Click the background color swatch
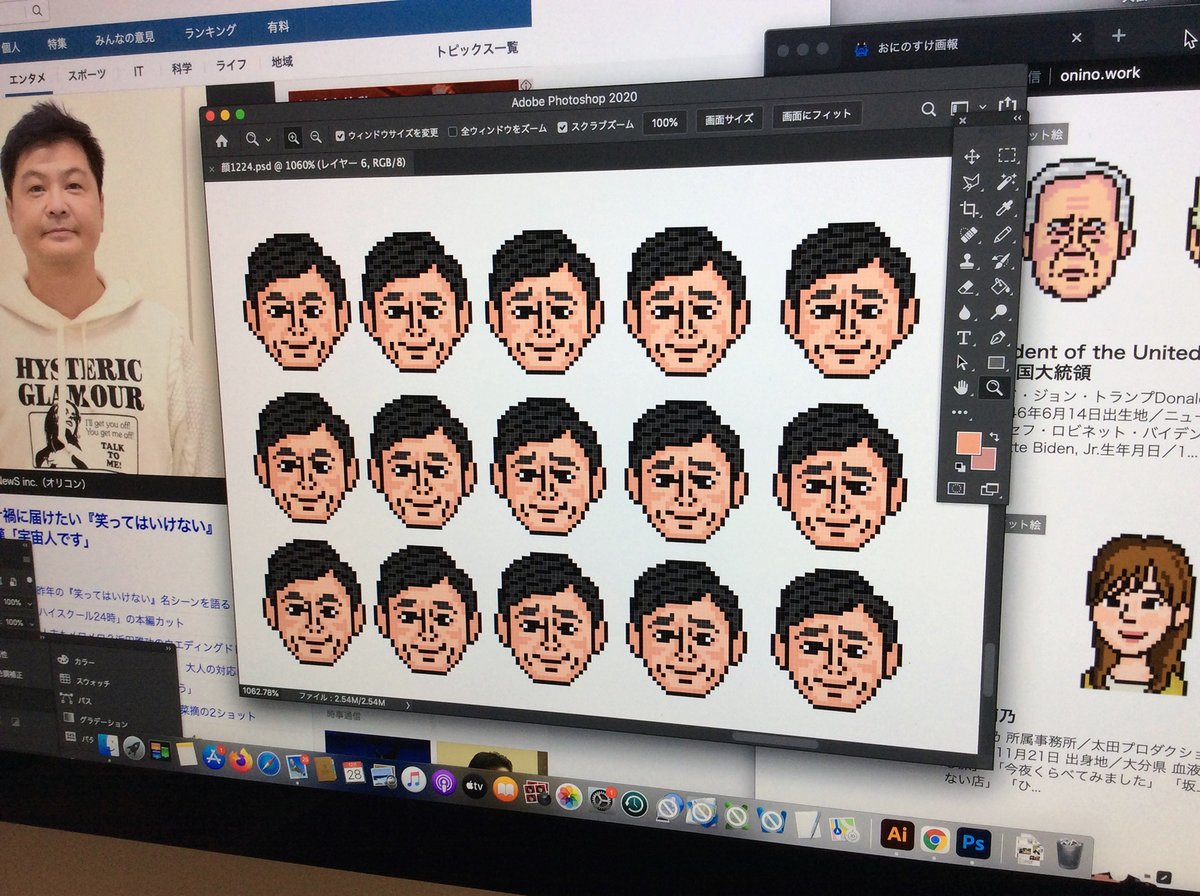Viewport: 1200px width, 896px height. [983, 459]
